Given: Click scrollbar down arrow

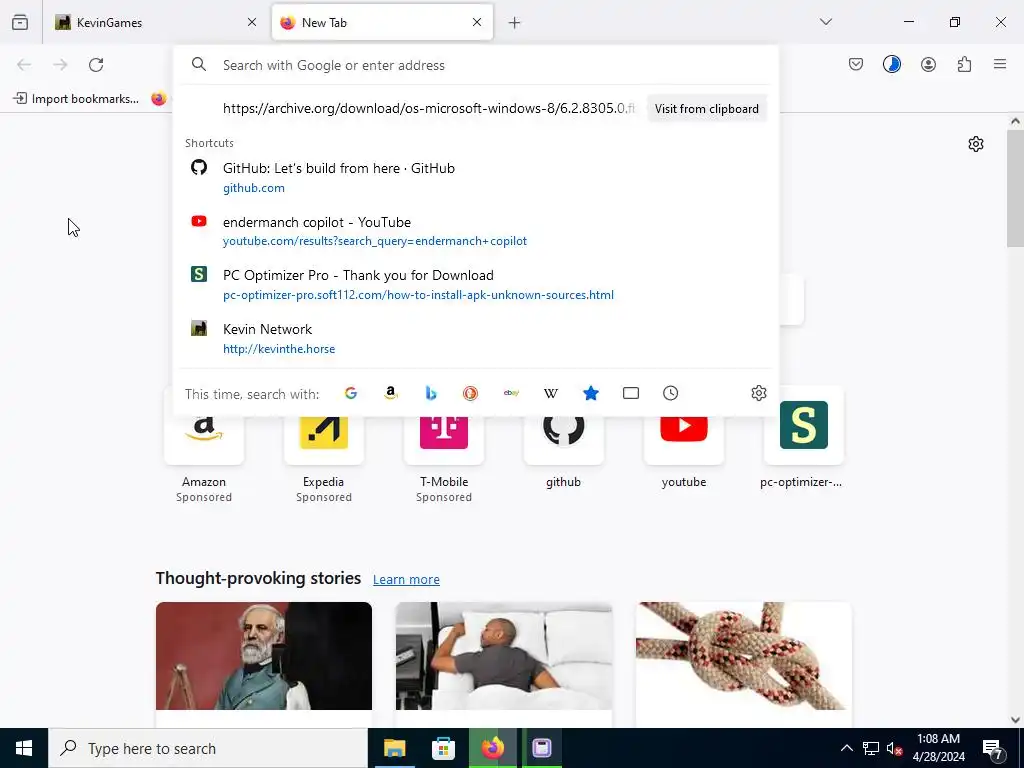Looking at the screenshot, I should tap(1015, 720).
